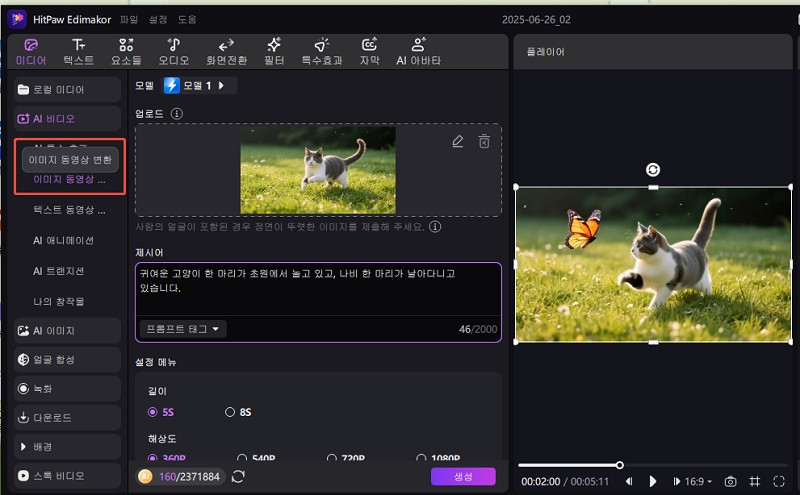The image size is (800, 495).
Task: Click the edit pencil icon on uploaded image
Action: pyautogui.click(x=458, y=141)
